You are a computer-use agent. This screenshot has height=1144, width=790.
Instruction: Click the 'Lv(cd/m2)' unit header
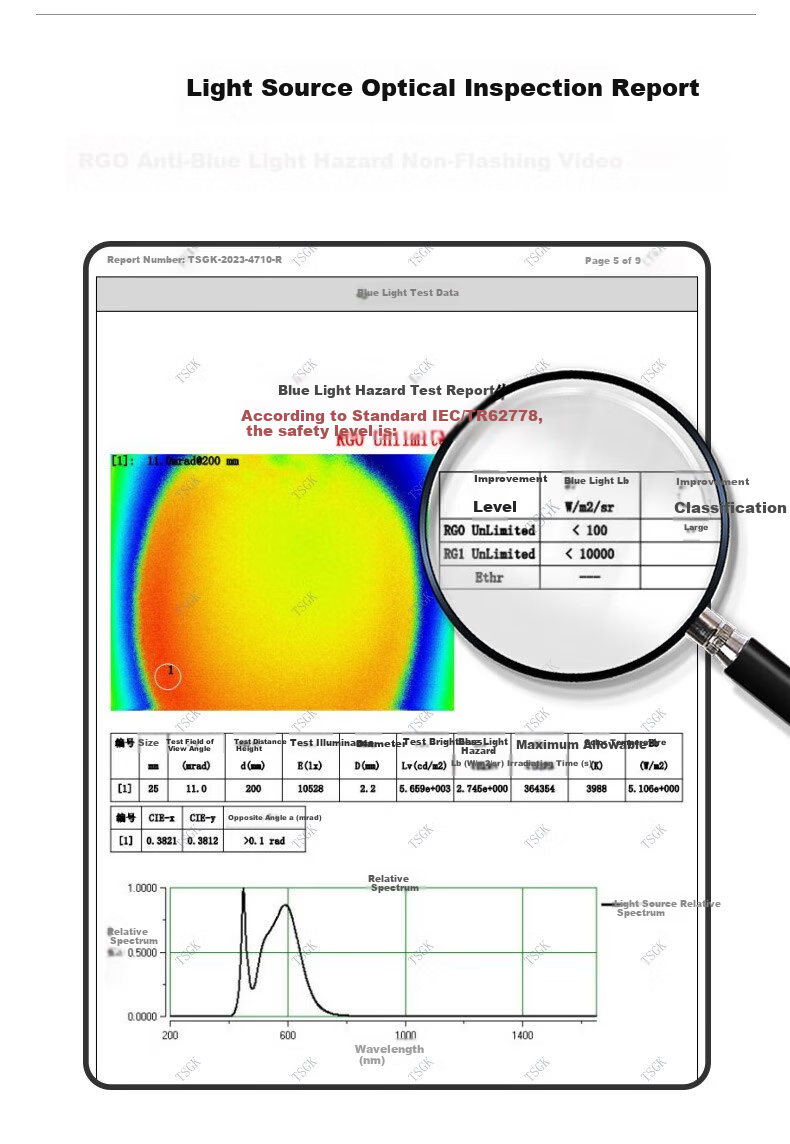(x=424, y=765)
